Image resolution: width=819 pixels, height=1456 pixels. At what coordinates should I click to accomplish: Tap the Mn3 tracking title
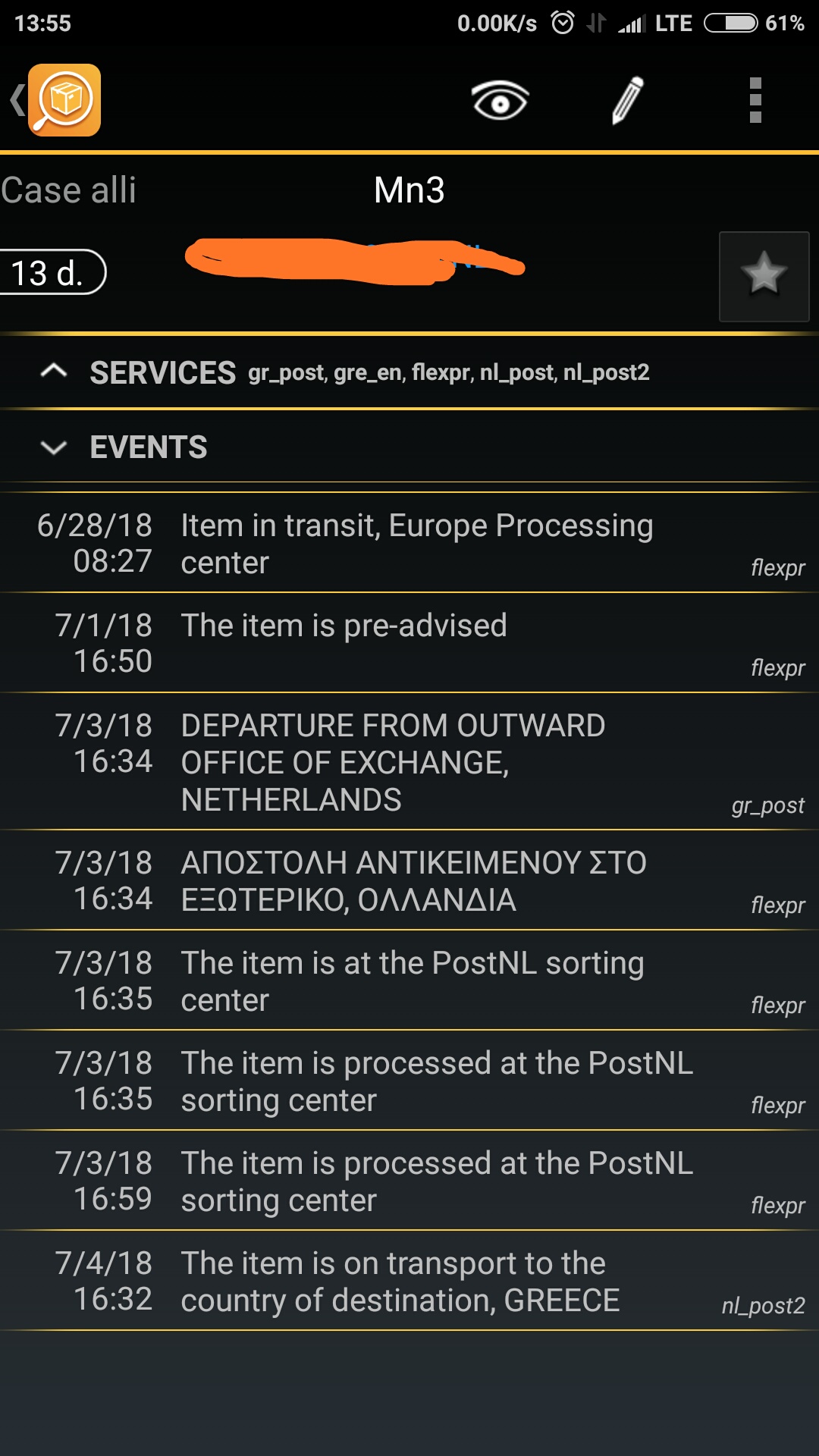pyautogui.click(x=409, y=190)
